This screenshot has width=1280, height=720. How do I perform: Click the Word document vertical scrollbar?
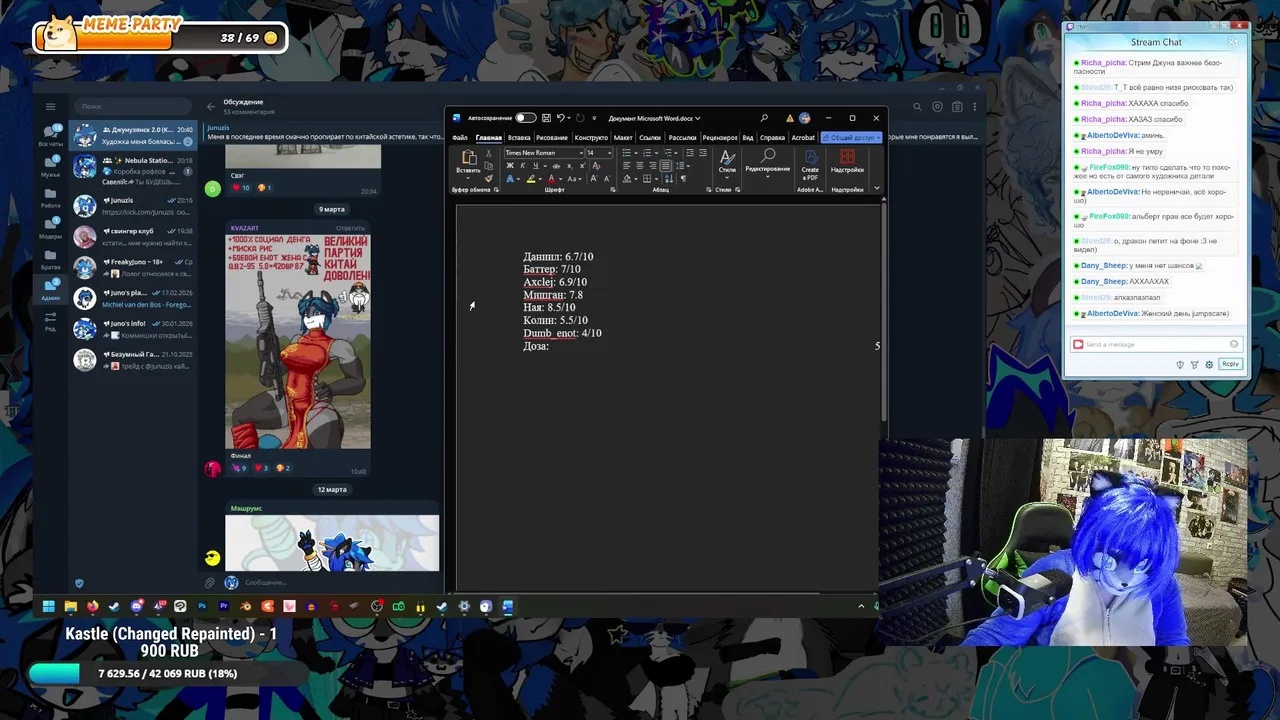[883, 310]
